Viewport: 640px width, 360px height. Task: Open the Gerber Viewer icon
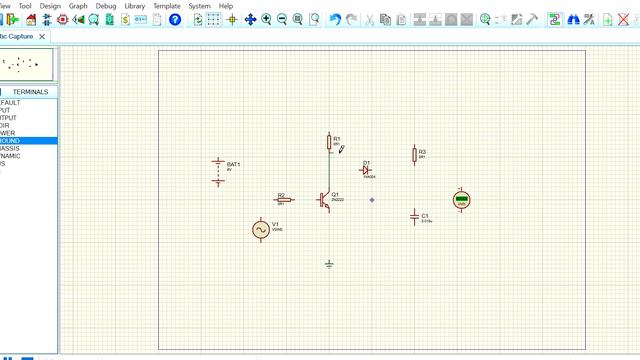tap(94, 19)
